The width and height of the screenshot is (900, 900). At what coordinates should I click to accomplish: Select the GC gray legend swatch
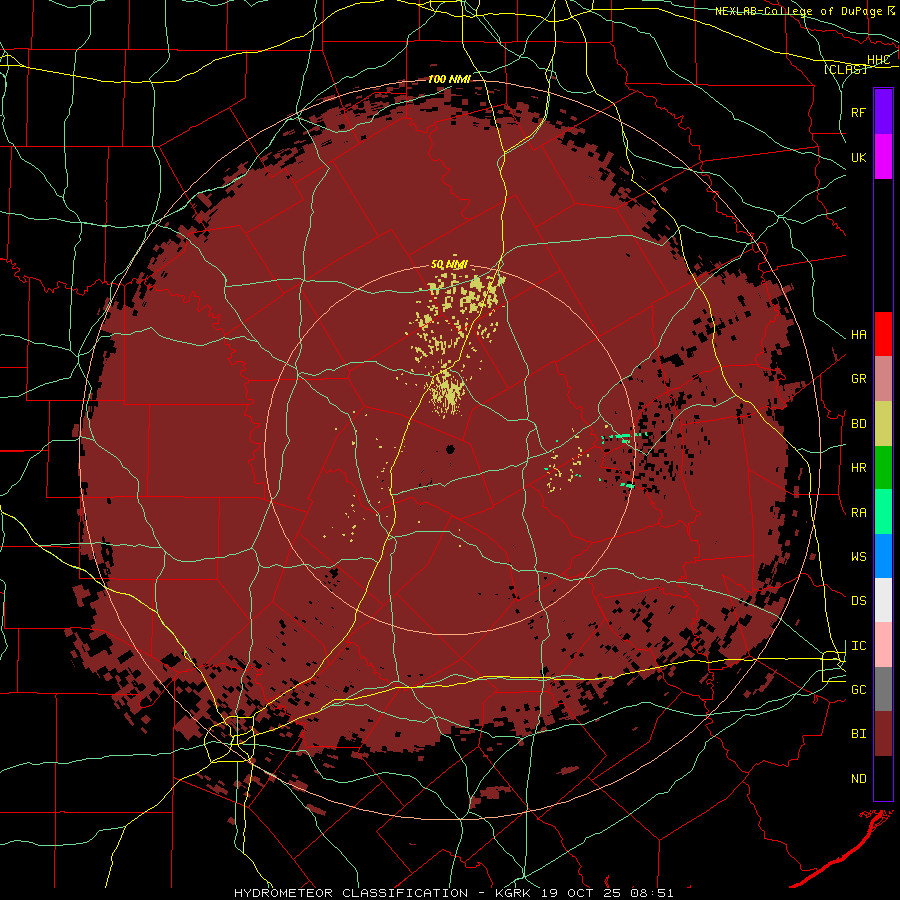[x=883, y=689]
